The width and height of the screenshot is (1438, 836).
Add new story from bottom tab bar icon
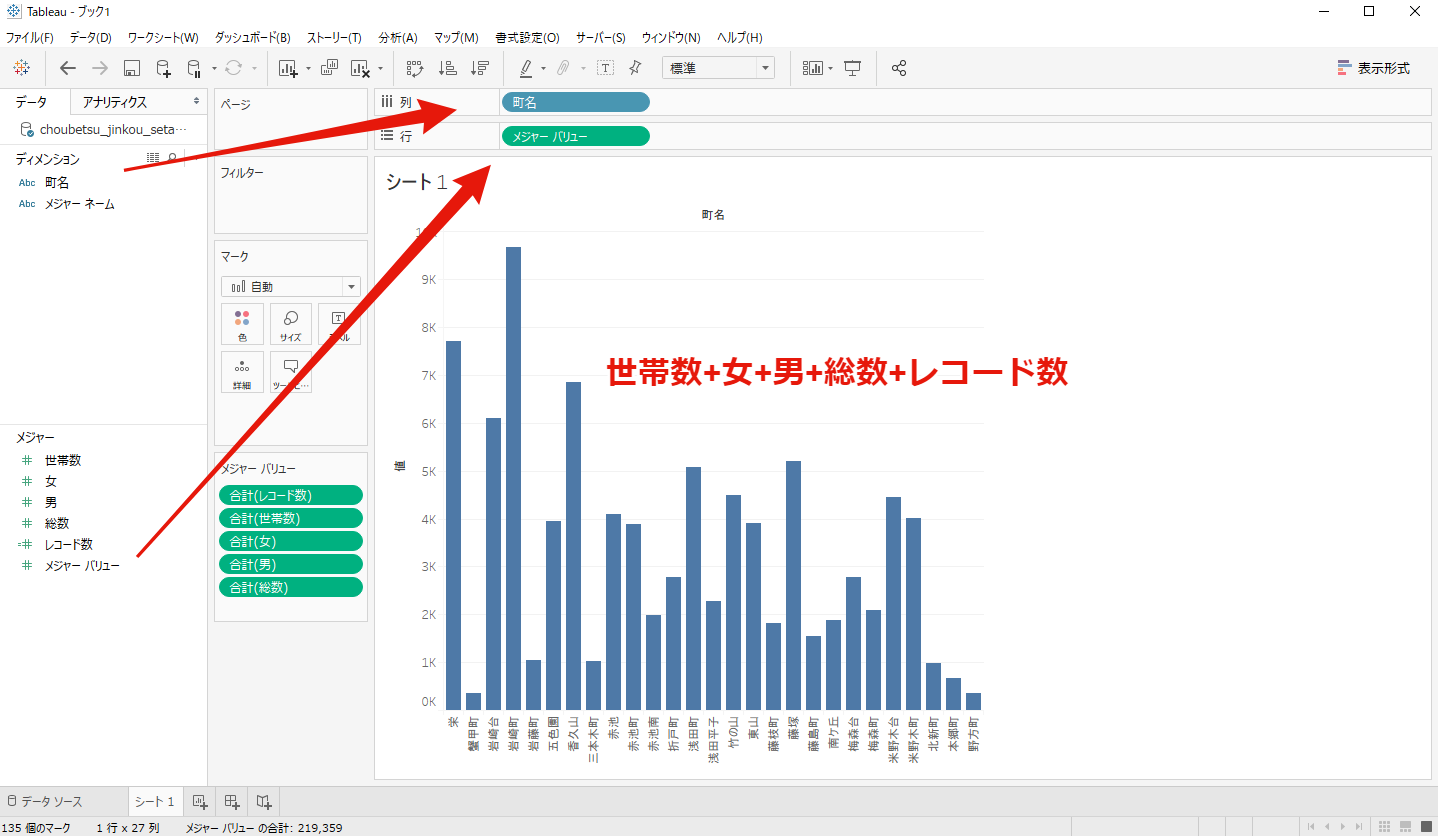click(264, 801)
